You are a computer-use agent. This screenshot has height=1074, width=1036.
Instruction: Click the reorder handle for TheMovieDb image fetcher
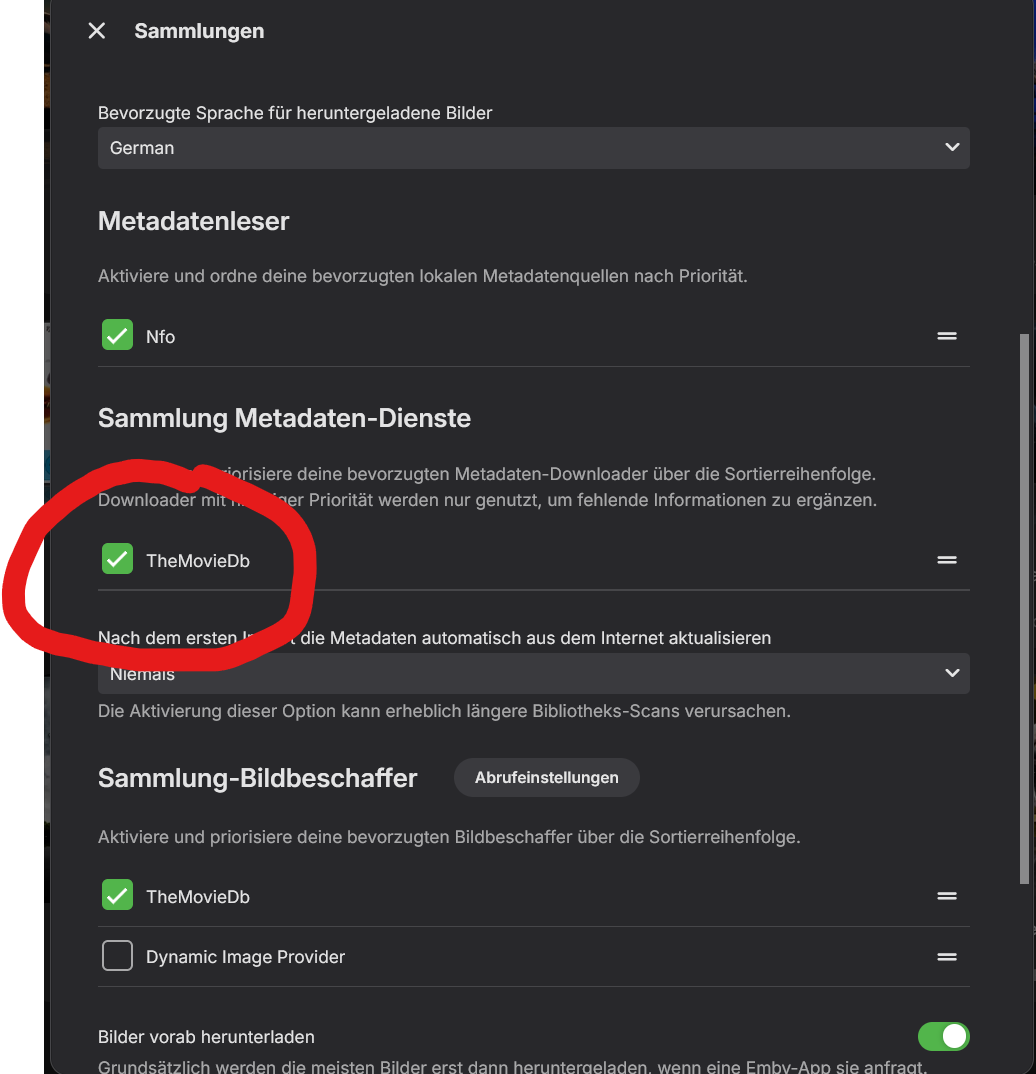pyautogui.click(x=946, y=896)
